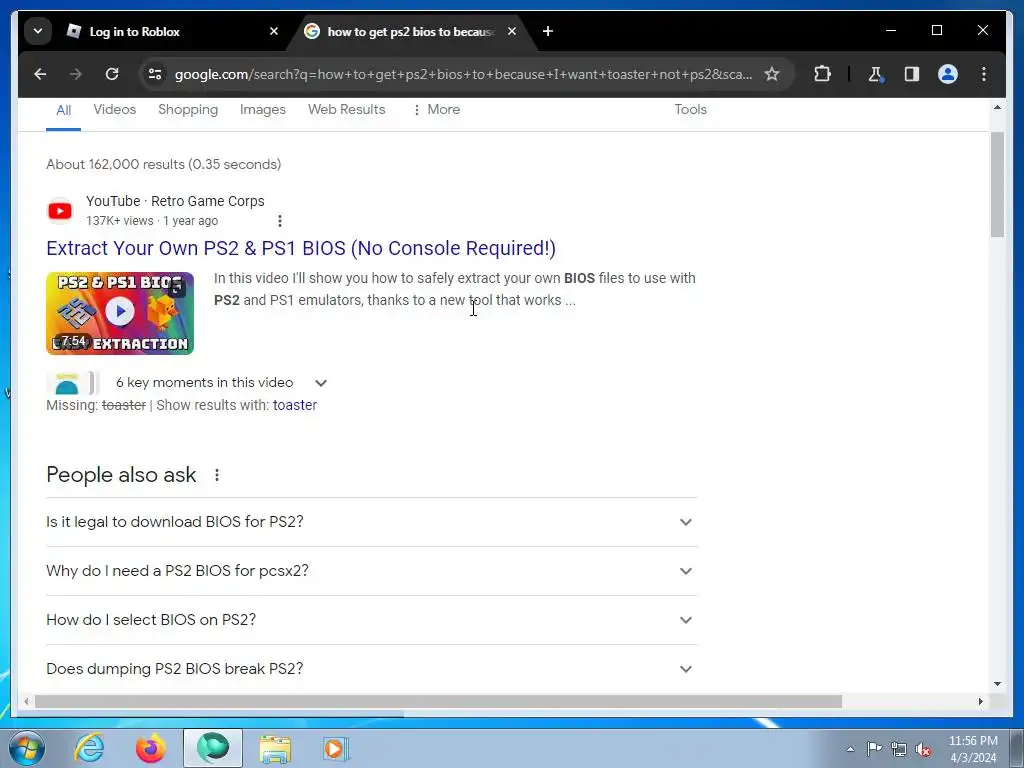Open File Explorer from taskbar

pyautogui.click(x=275, y=748)
